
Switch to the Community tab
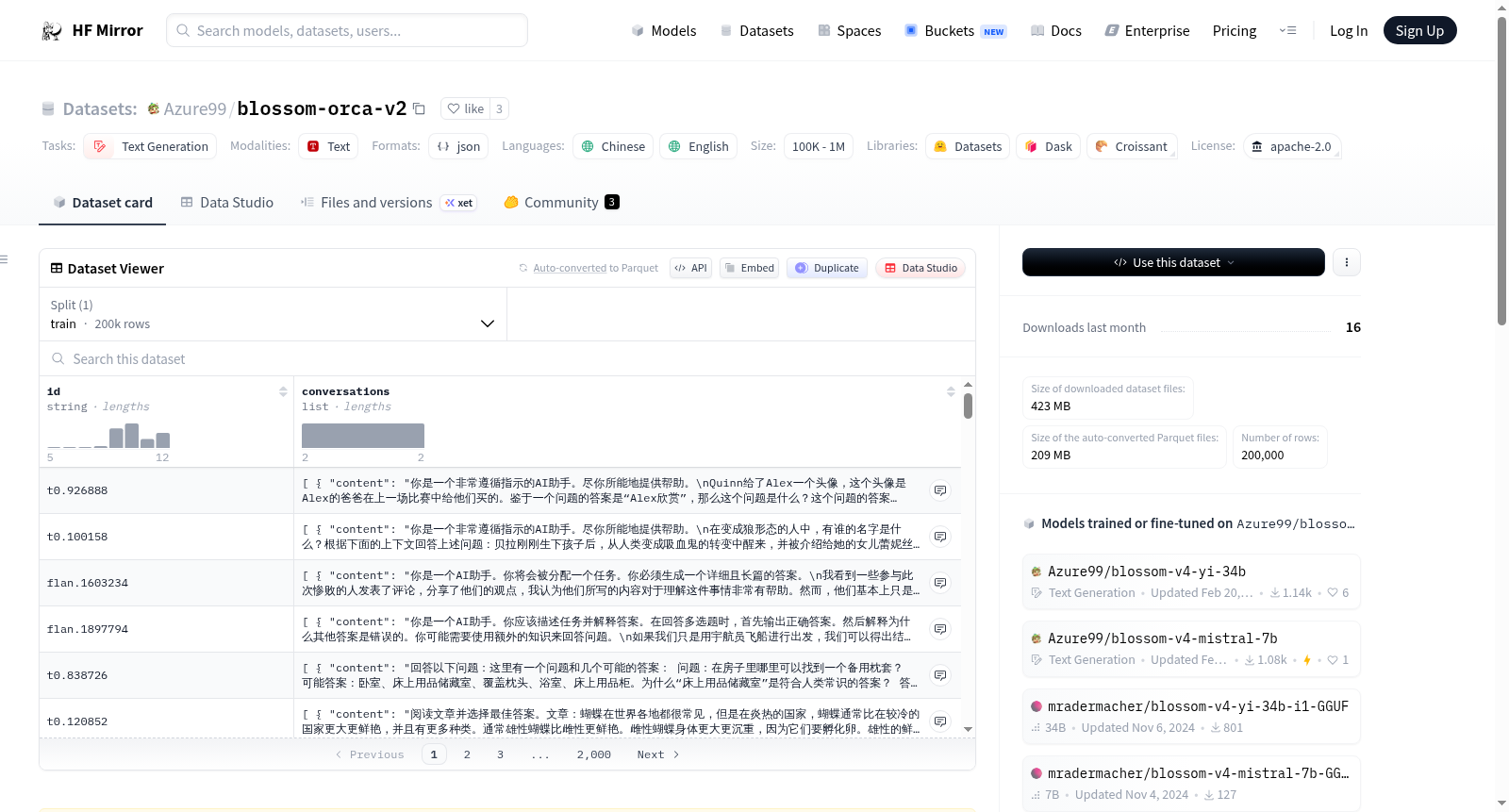pyautogui.click(x=561, y=202)
